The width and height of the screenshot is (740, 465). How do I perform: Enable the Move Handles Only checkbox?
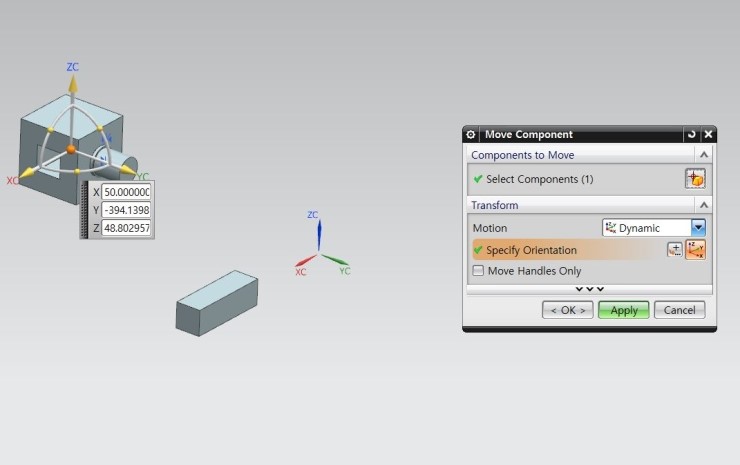click(x=478, y=271)
